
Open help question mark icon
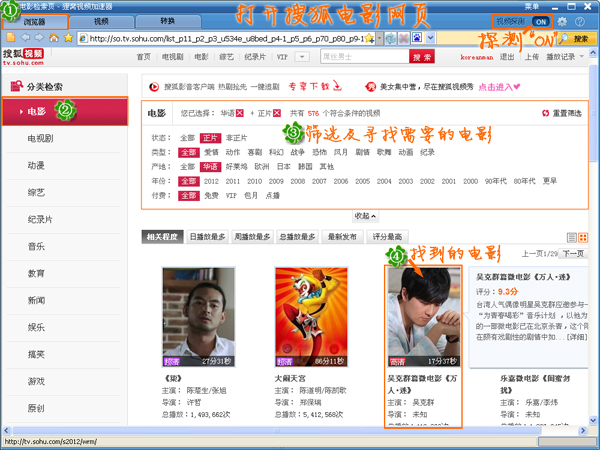click(580, 22)
